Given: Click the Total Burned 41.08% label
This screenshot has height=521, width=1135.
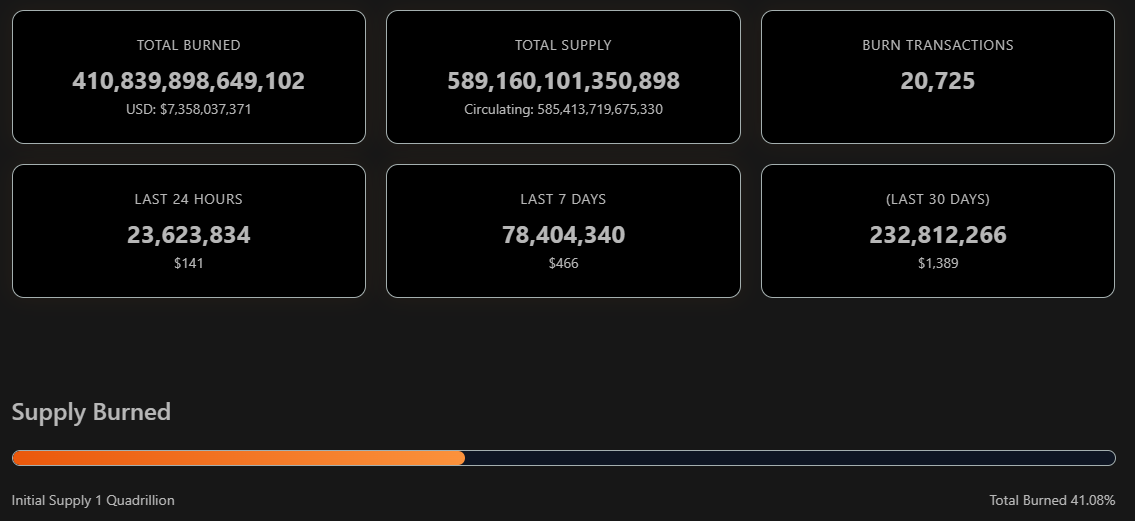Looking at the screenshot, I should (x=1052, y=500).
